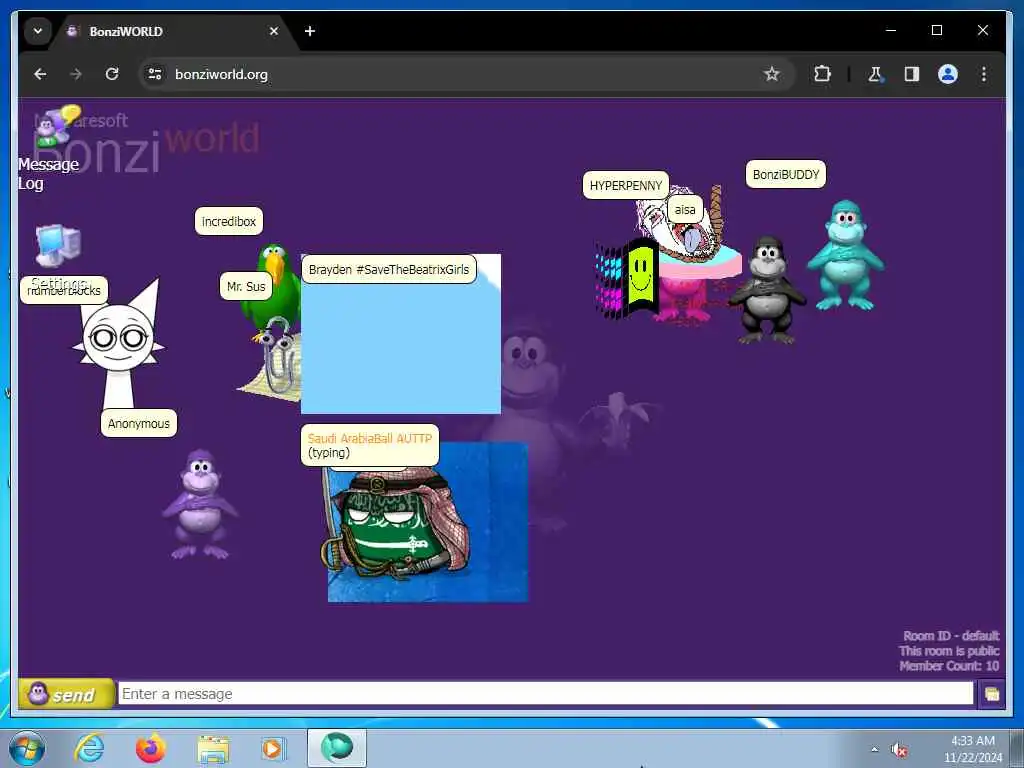Click the purple Anonymous Bonzi character
This screenshot has height=768, width=1024.
pos(199,504)
